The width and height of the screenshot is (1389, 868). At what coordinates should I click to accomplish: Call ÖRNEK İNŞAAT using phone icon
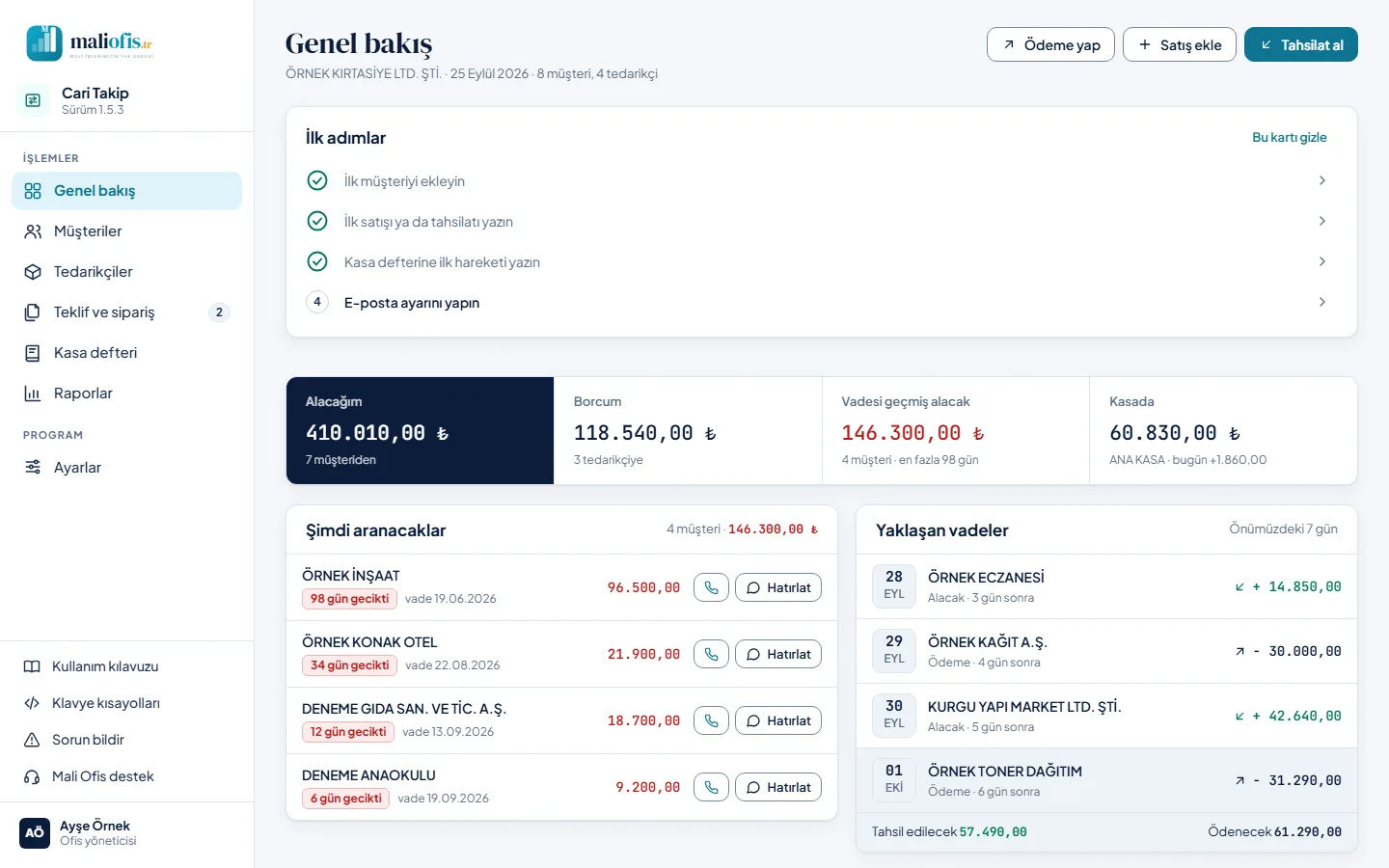[711, 587]
